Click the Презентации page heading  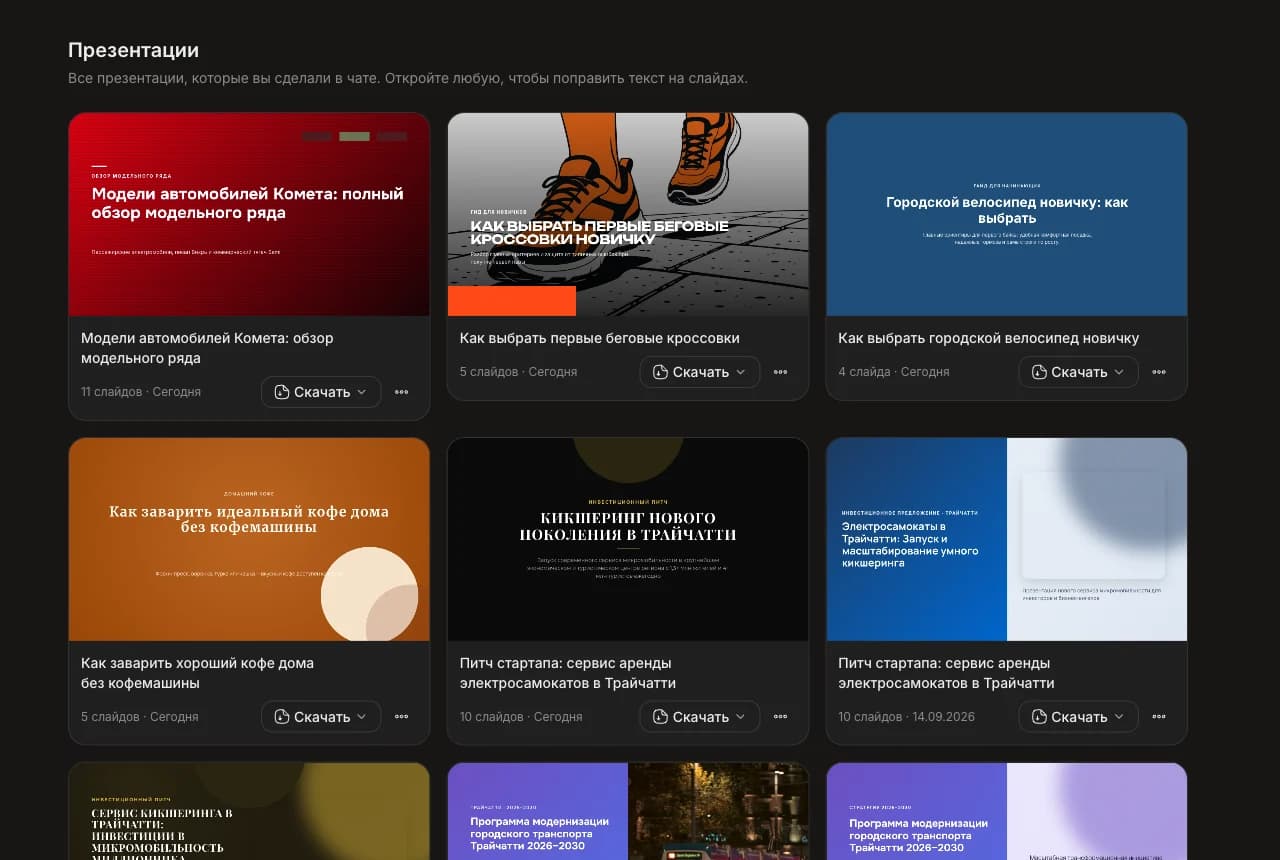[x=134, y=50]
